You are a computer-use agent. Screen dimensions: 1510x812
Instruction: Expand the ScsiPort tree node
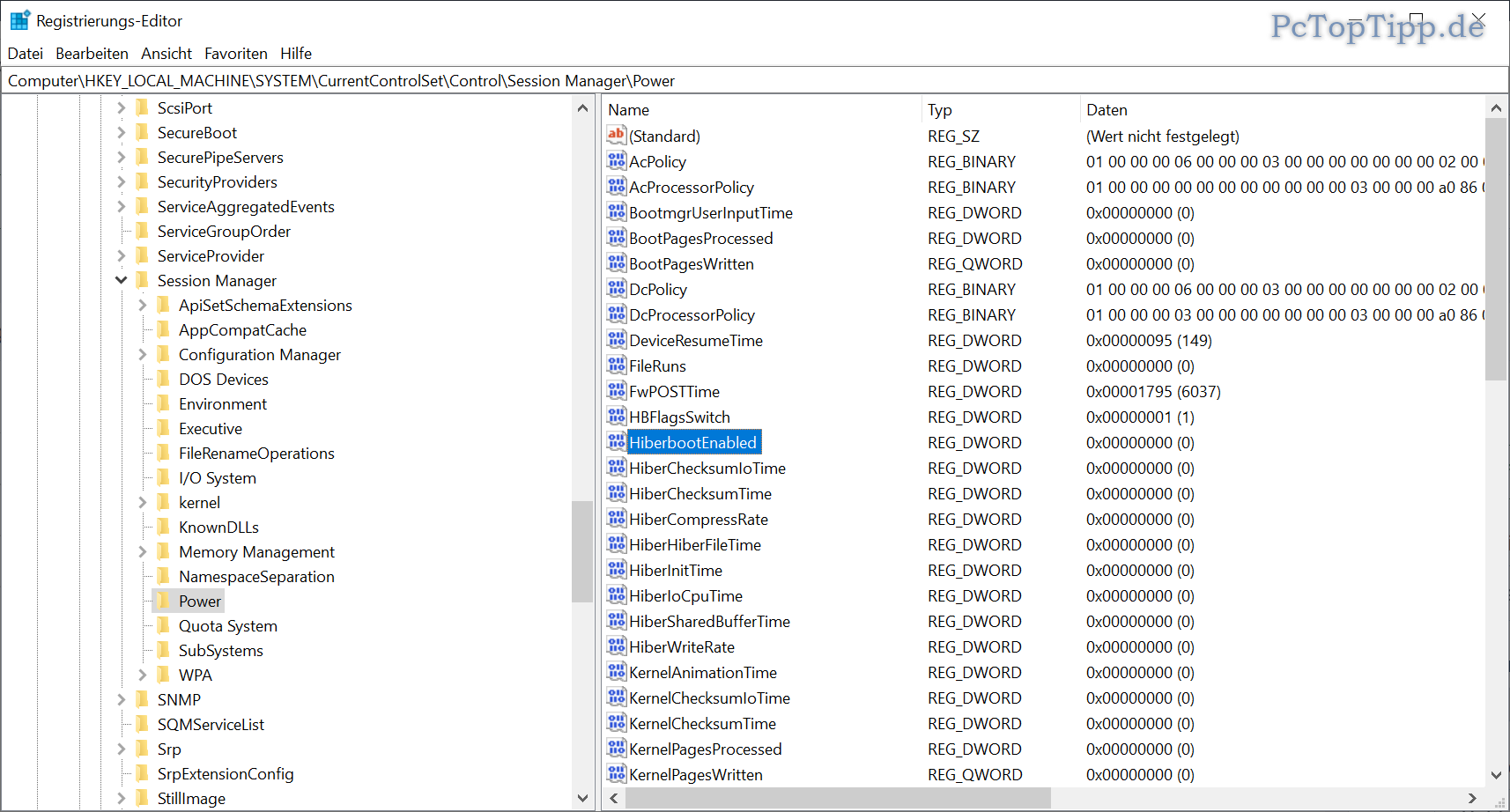pos(121,107)
